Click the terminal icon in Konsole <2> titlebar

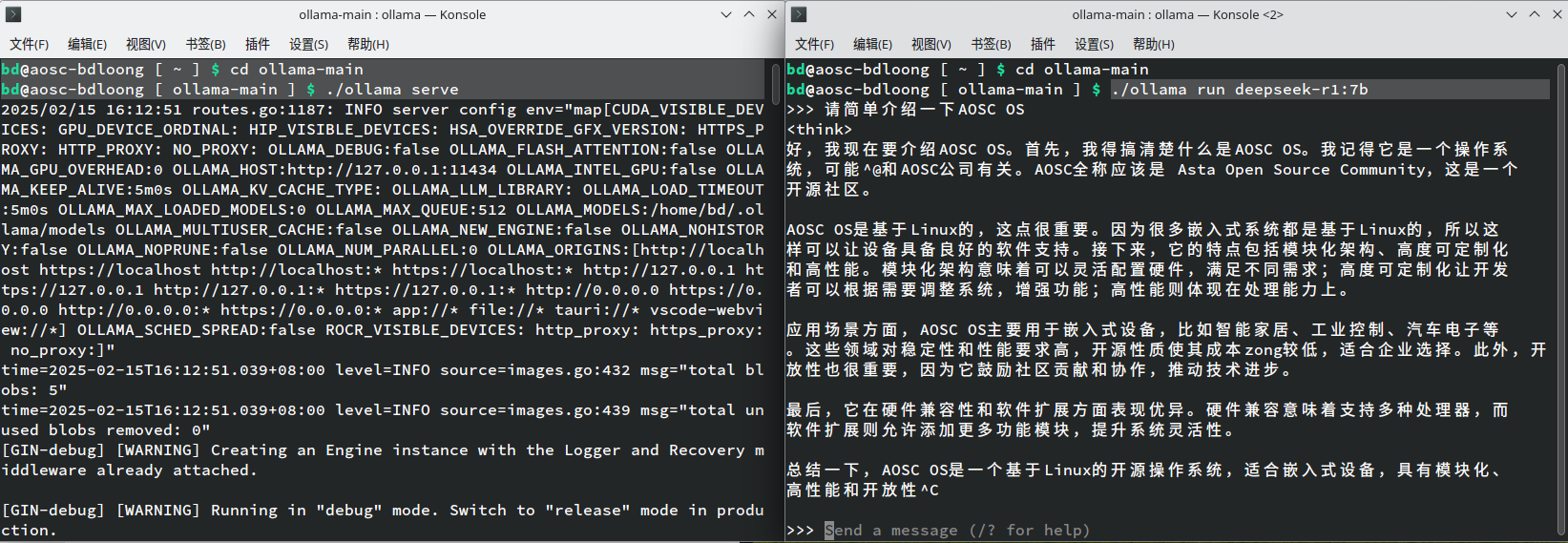[x=799, y=14]
